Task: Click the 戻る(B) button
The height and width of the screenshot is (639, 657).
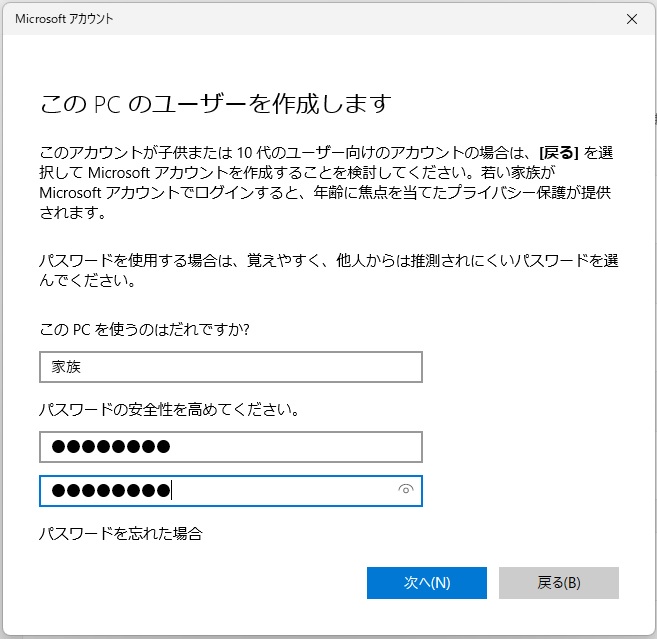Action: point(559,583)
